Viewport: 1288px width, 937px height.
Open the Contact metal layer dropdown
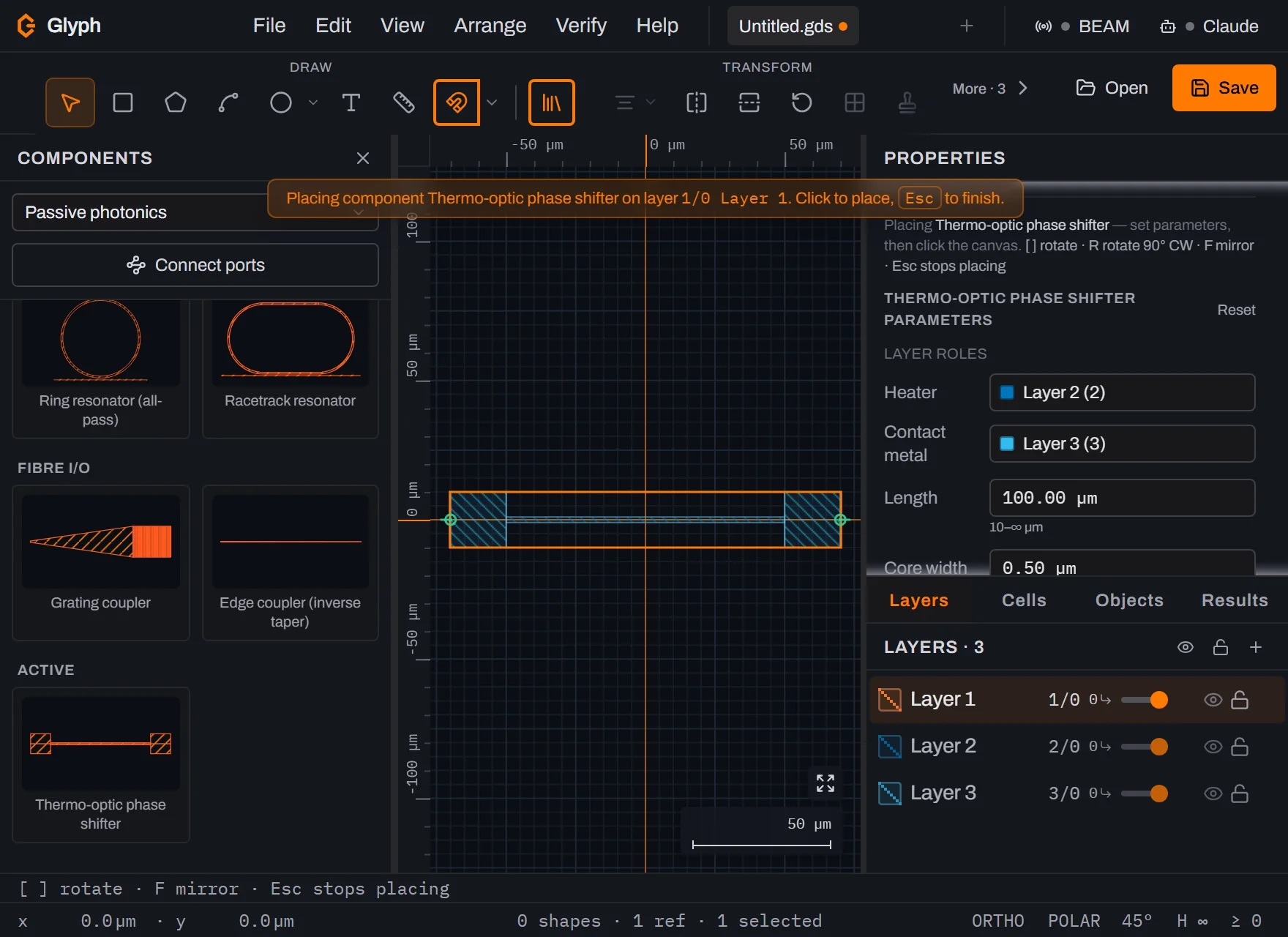coord(1122,444)
